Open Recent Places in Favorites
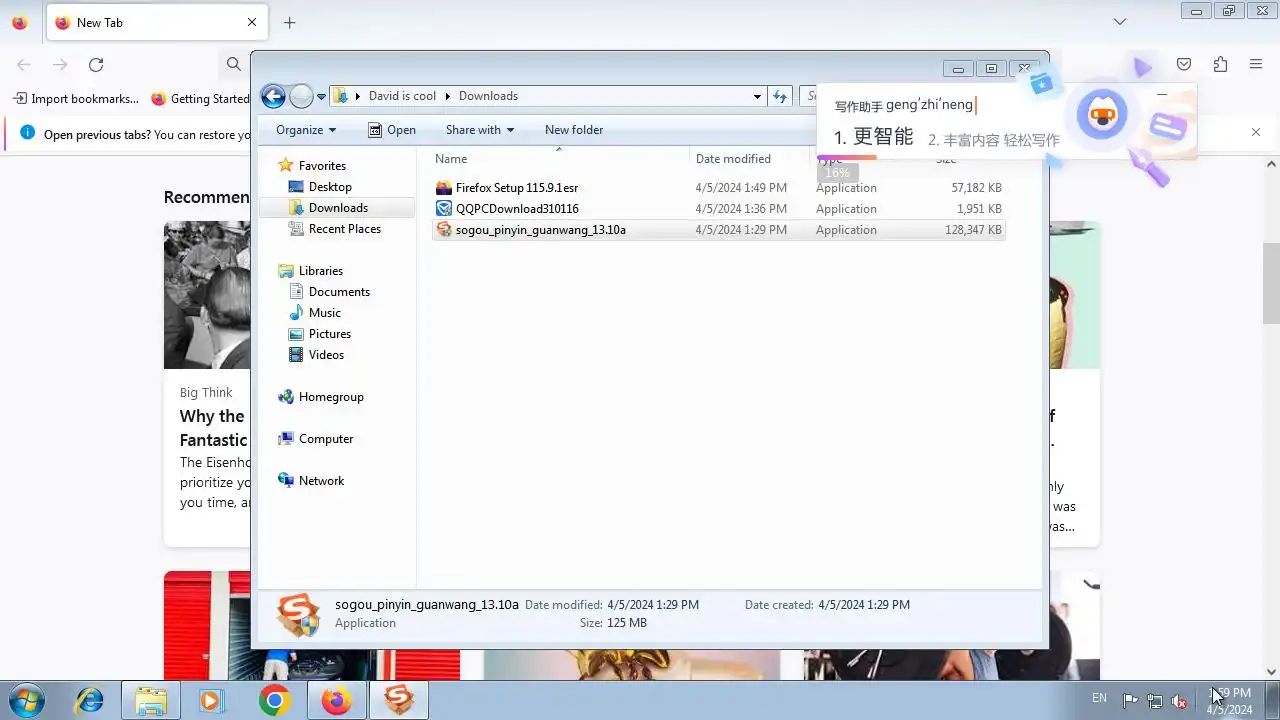 point(345,229)
